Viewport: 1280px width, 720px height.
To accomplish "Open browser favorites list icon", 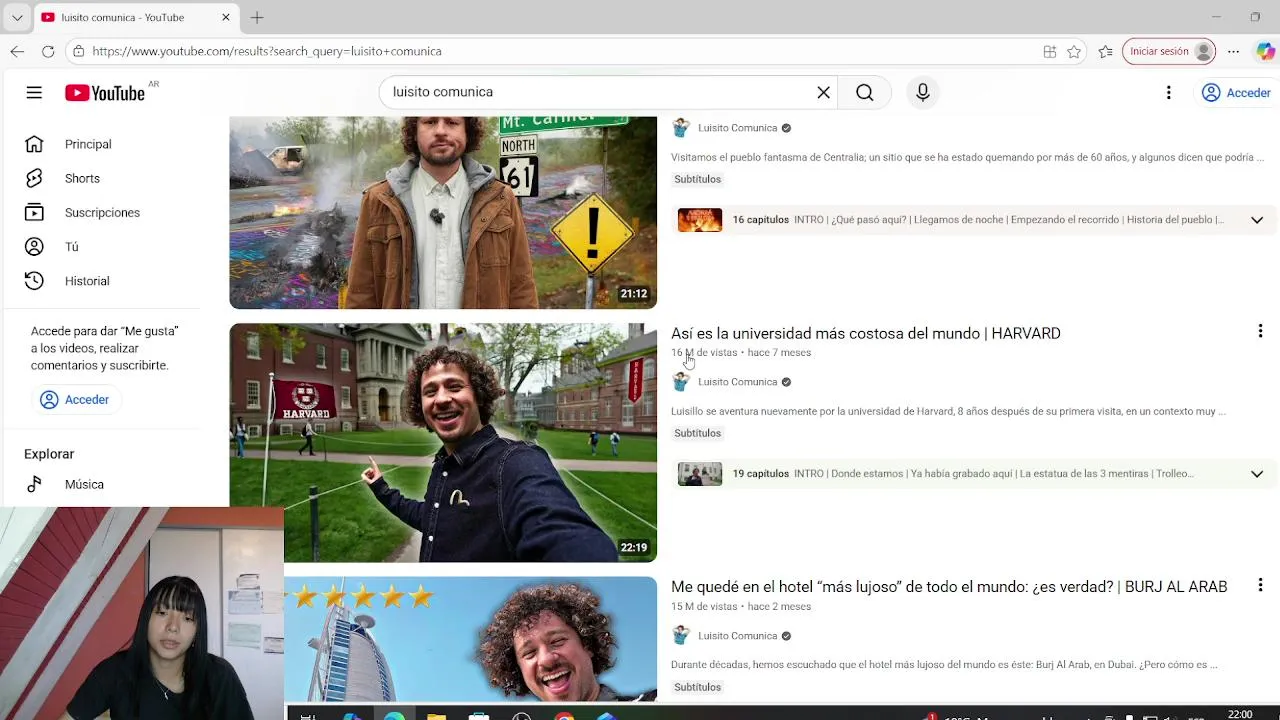I will pyautogui.click(x=1105, y=51).
